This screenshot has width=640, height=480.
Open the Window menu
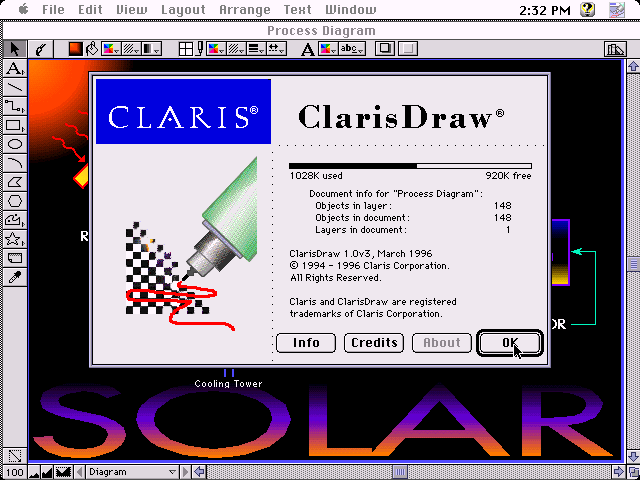click(351, 9)
